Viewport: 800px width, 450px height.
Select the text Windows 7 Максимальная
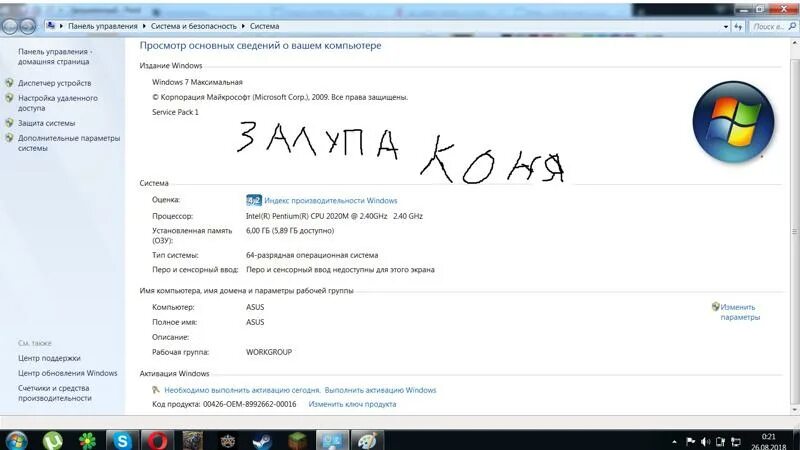(197, 82)
